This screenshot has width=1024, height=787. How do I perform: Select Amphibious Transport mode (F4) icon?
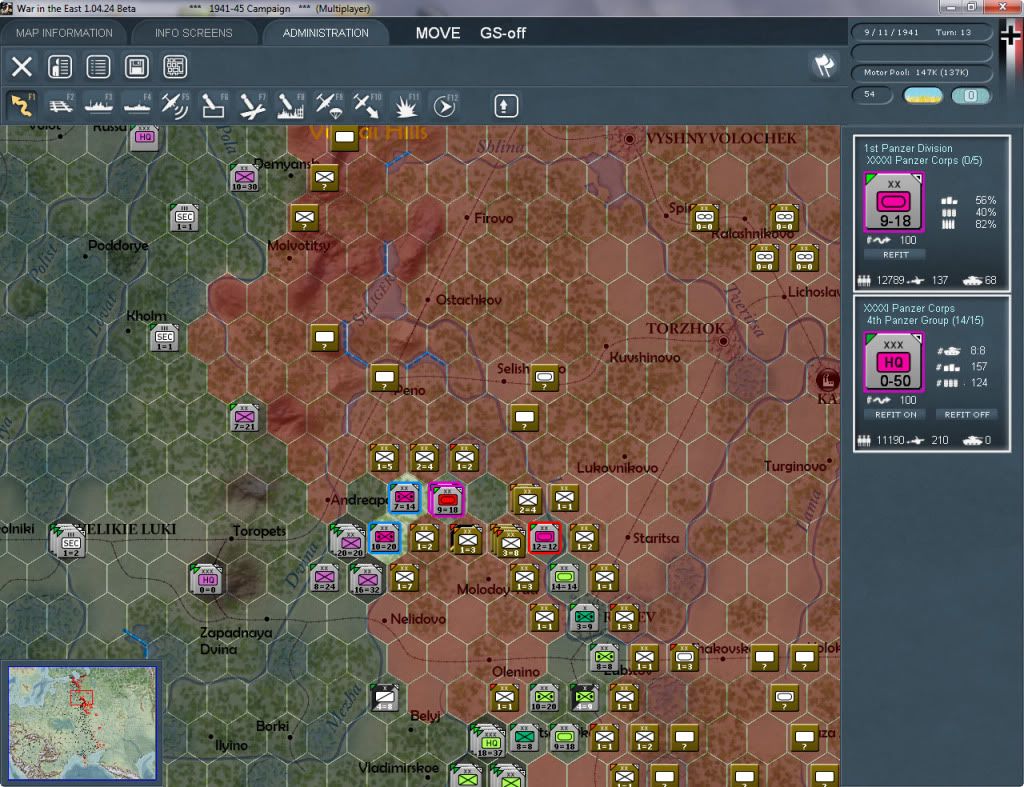[x=137, y=105]
